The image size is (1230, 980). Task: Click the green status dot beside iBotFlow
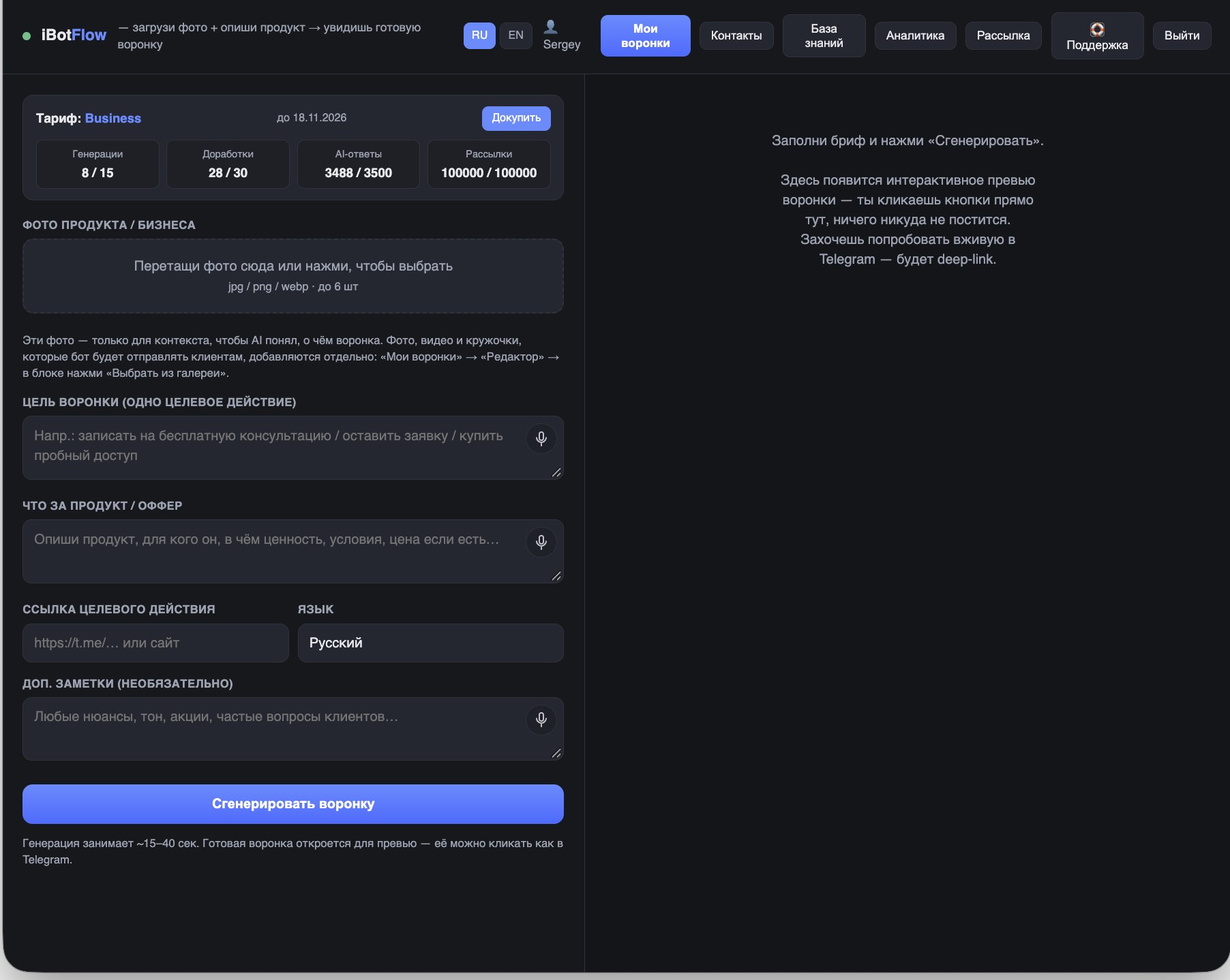click(27, 36)
